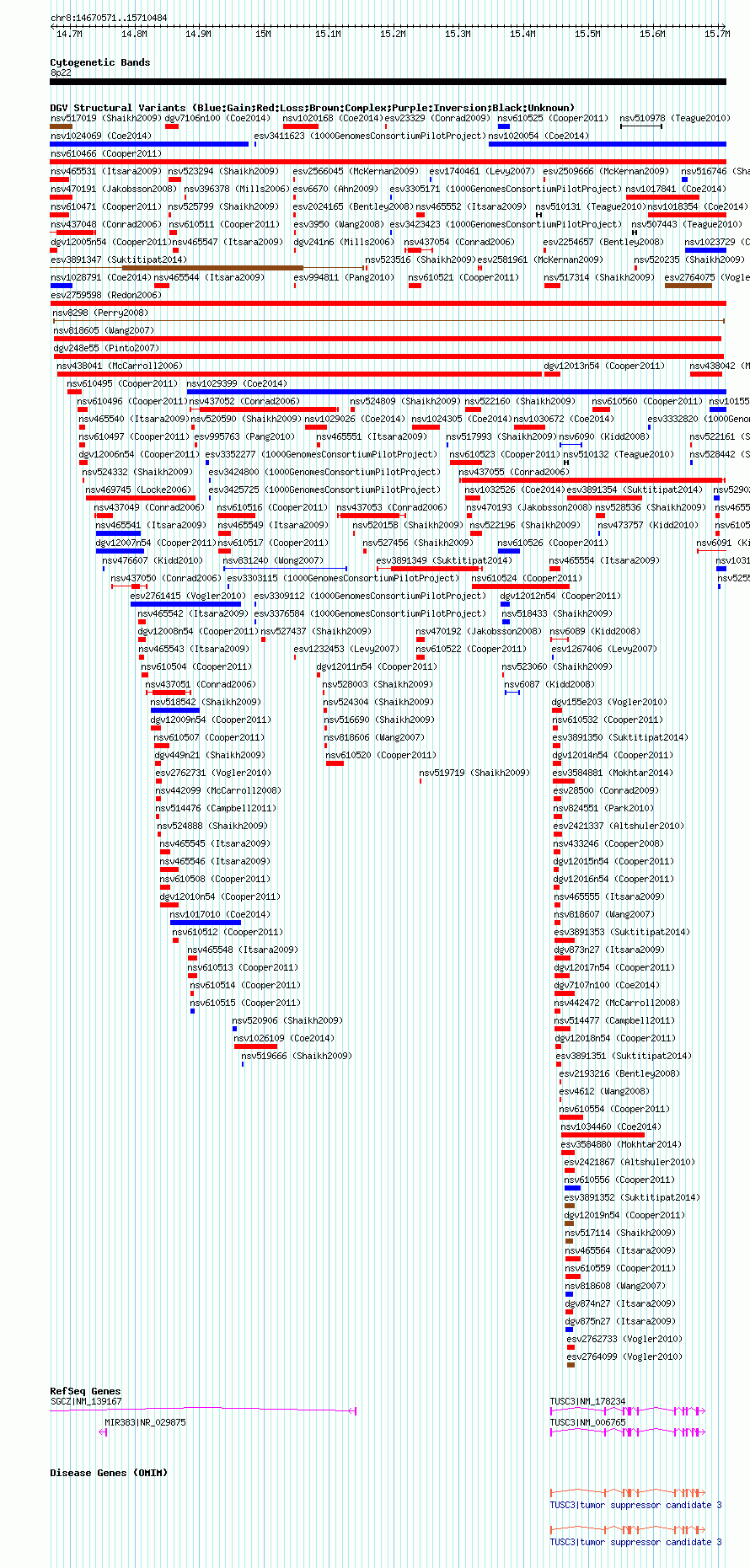Click nsv438041 (McCarroll2006) label
This screenshot has height=1568, width=750.
pos(119,366)
